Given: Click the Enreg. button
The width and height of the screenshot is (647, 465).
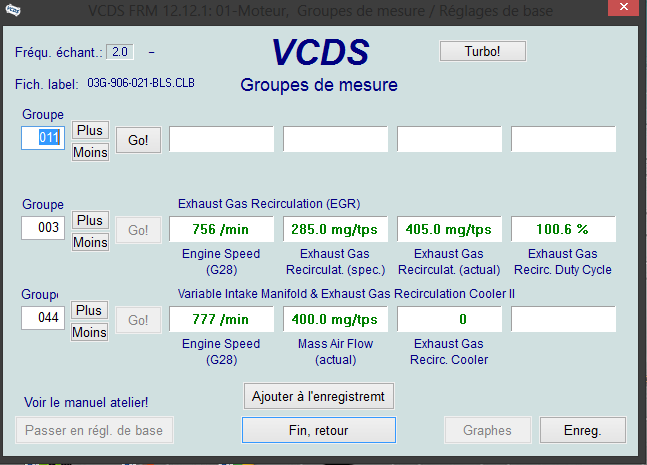Looking at the screenshot, I should coord(583,430).
